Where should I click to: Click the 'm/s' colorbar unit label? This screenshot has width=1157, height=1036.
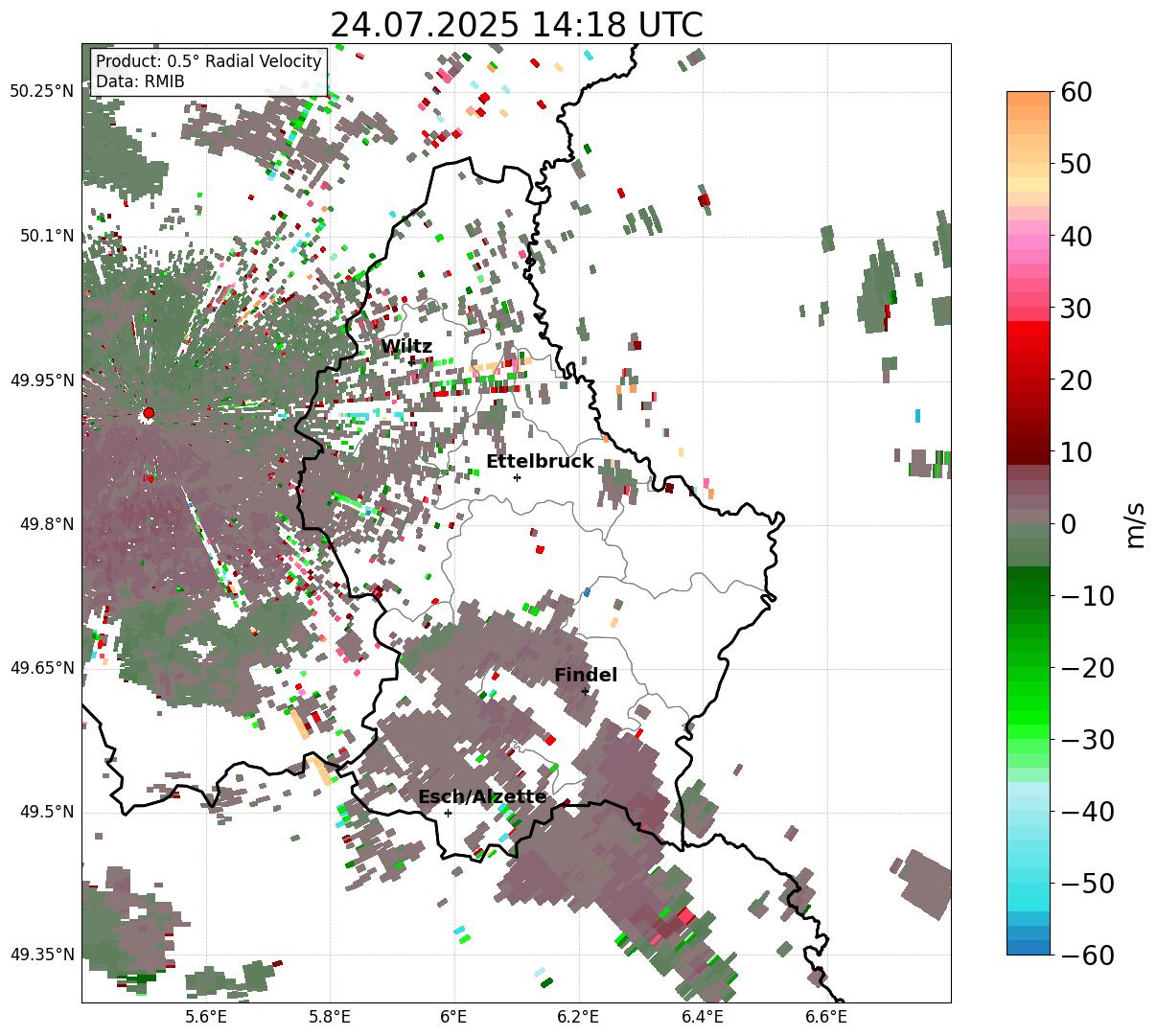coord(1137,524)
